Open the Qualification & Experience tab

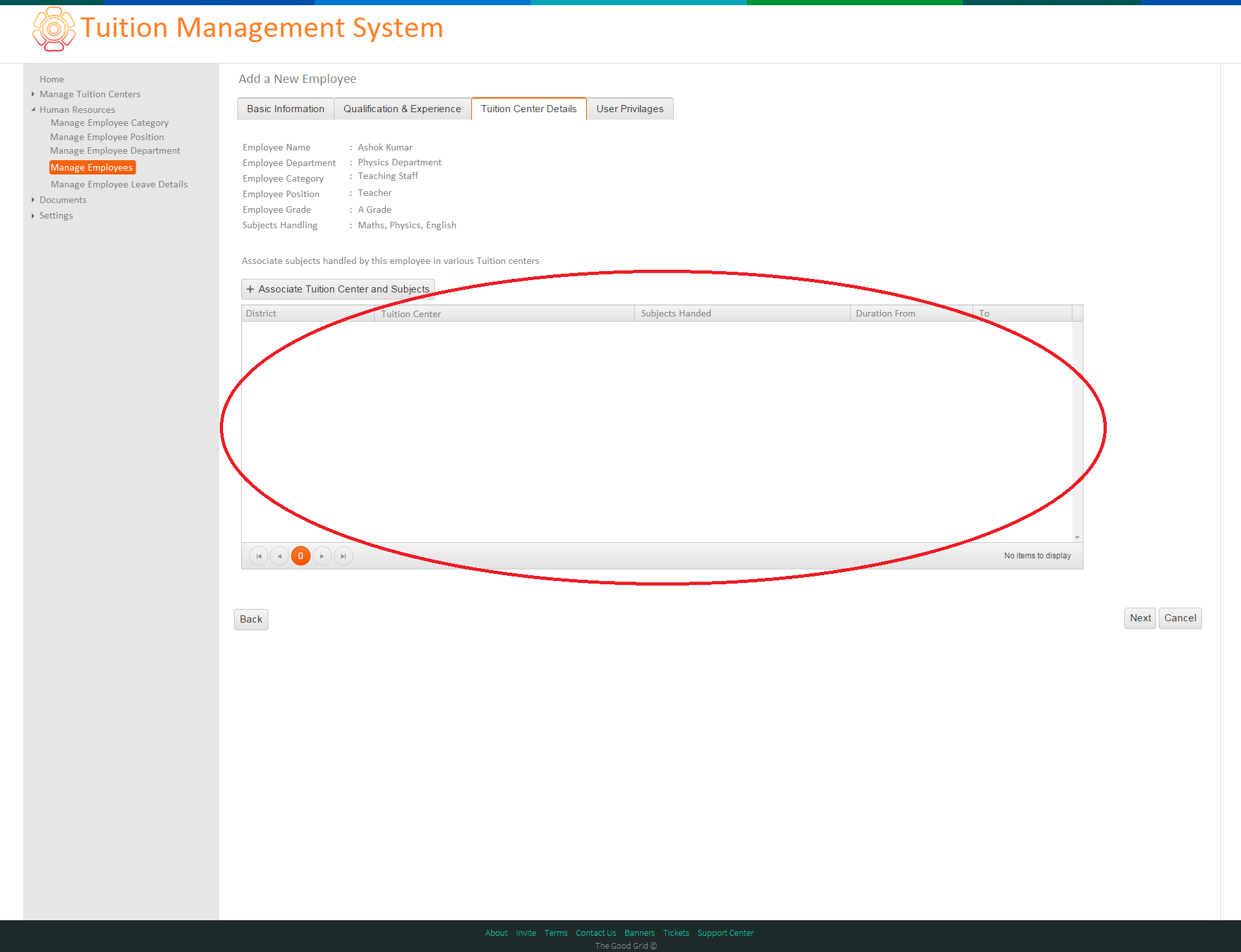403,109
